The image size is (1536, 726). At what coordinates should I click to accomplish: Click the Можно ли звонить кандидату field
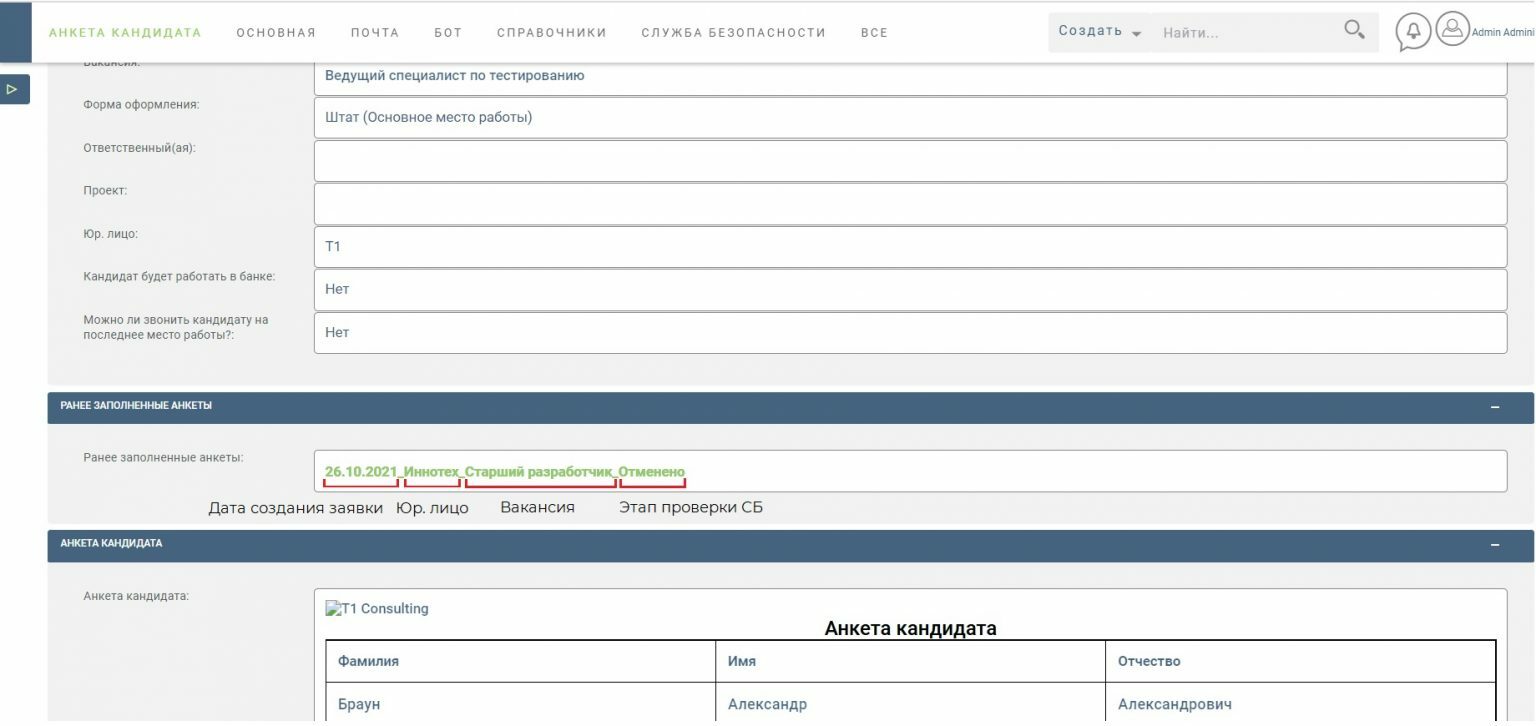tap(910, 333)
